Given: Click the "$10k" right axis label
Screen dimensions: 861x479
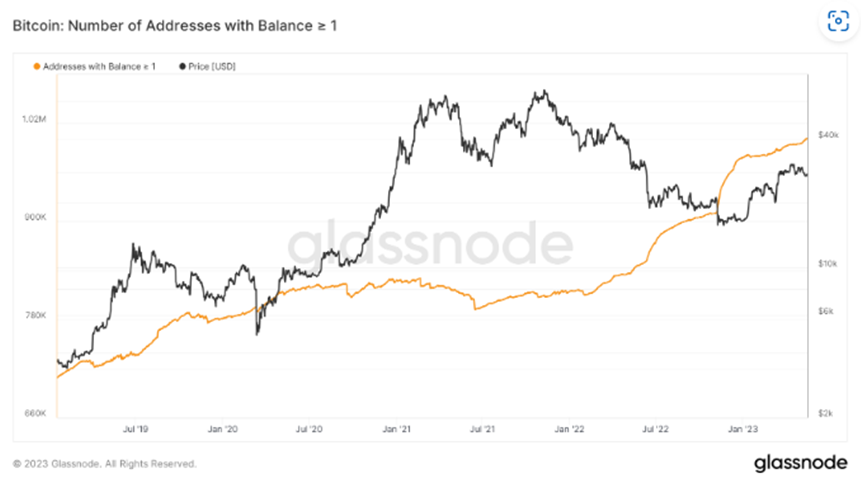Looking at the screenshot, I should [x=828, y=264].
